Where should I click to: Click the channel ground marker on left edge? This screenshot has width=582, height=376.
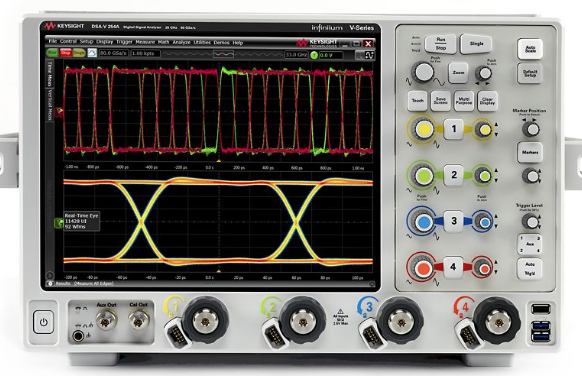click(59, 111)
